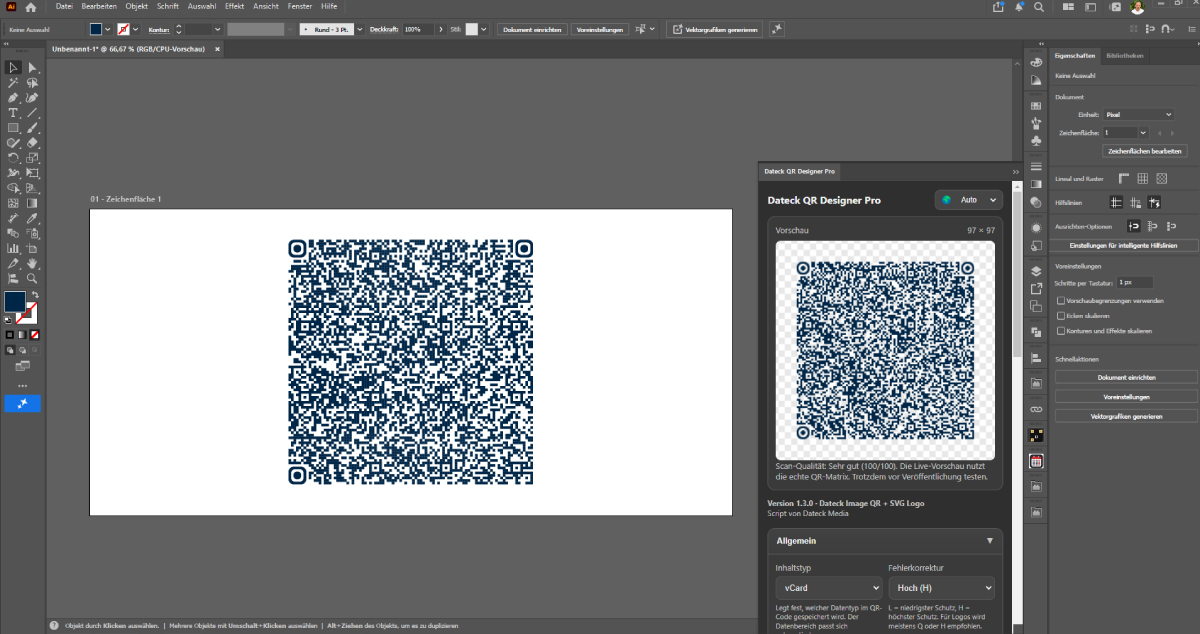Select the Rotate tool
Viewport: 1200px width, 634px height.
[x=13, y=158]
